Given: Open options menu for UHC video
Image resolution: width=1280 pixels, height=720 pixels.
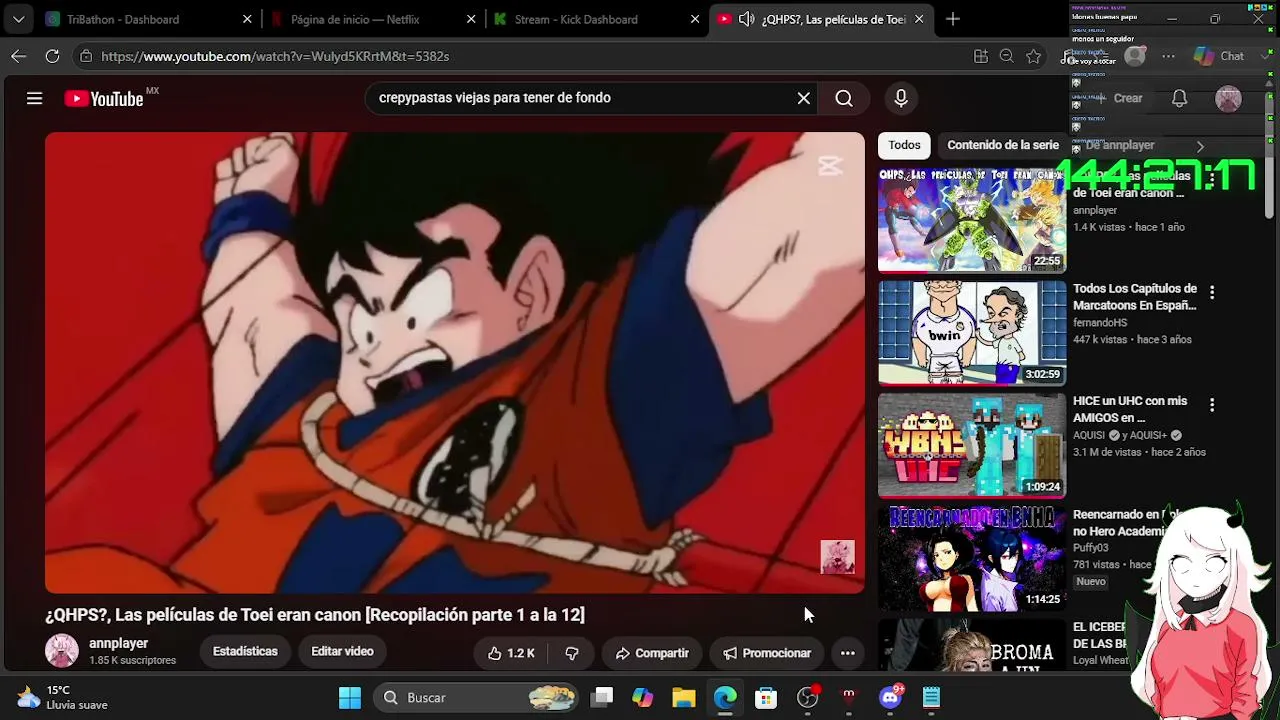Looking at the screenshot, I should click(x=1212, y=405).
